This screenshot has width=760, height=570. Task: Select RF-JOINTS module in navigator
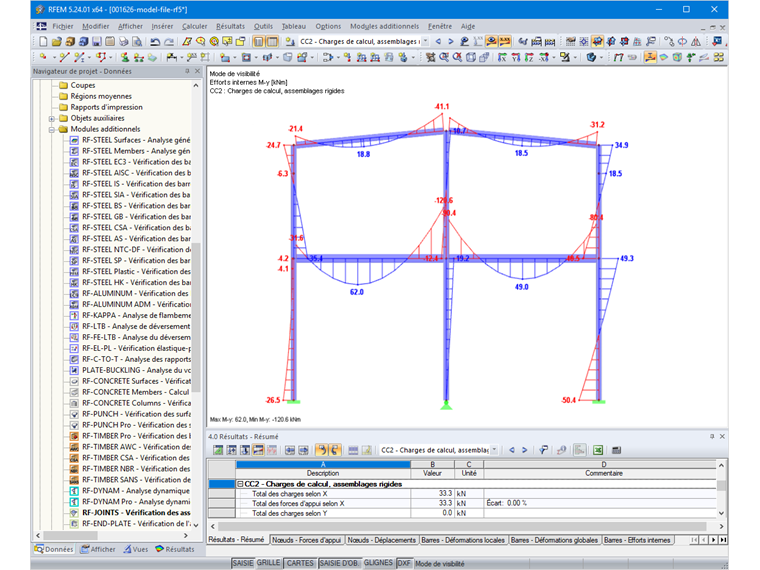click(x=130, y=513)
